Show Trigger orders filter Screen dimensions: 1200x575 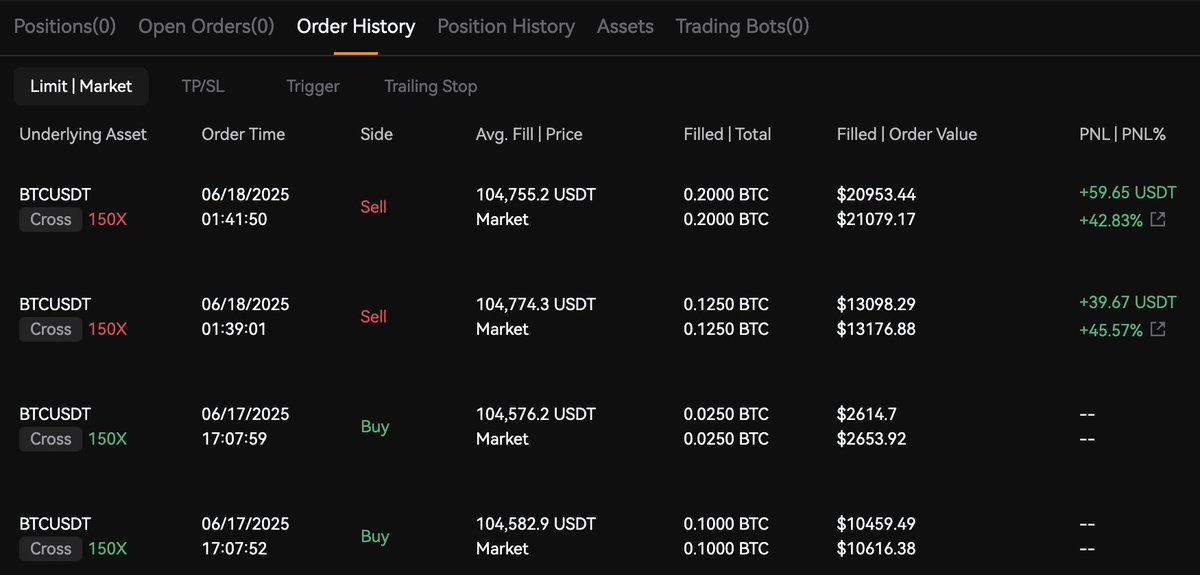313,86
